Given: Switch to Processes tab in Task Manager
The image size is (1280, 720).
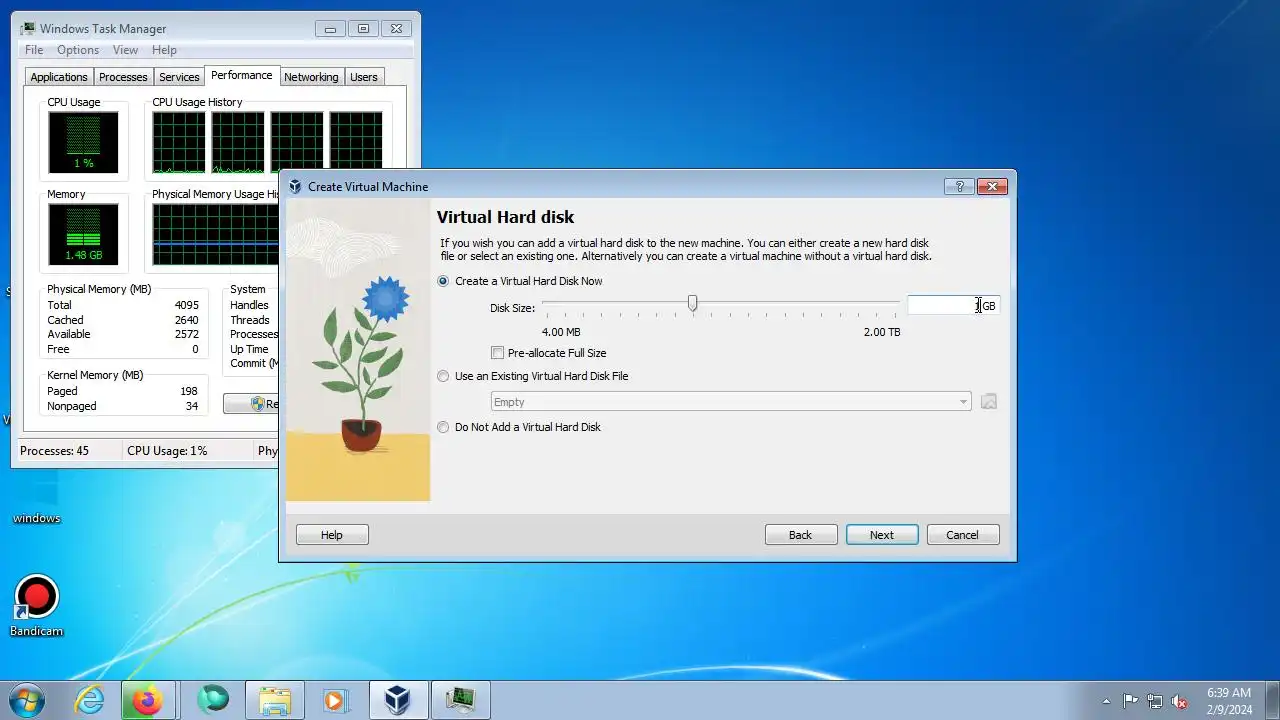Looking at the screenshot, I should 123,77.
